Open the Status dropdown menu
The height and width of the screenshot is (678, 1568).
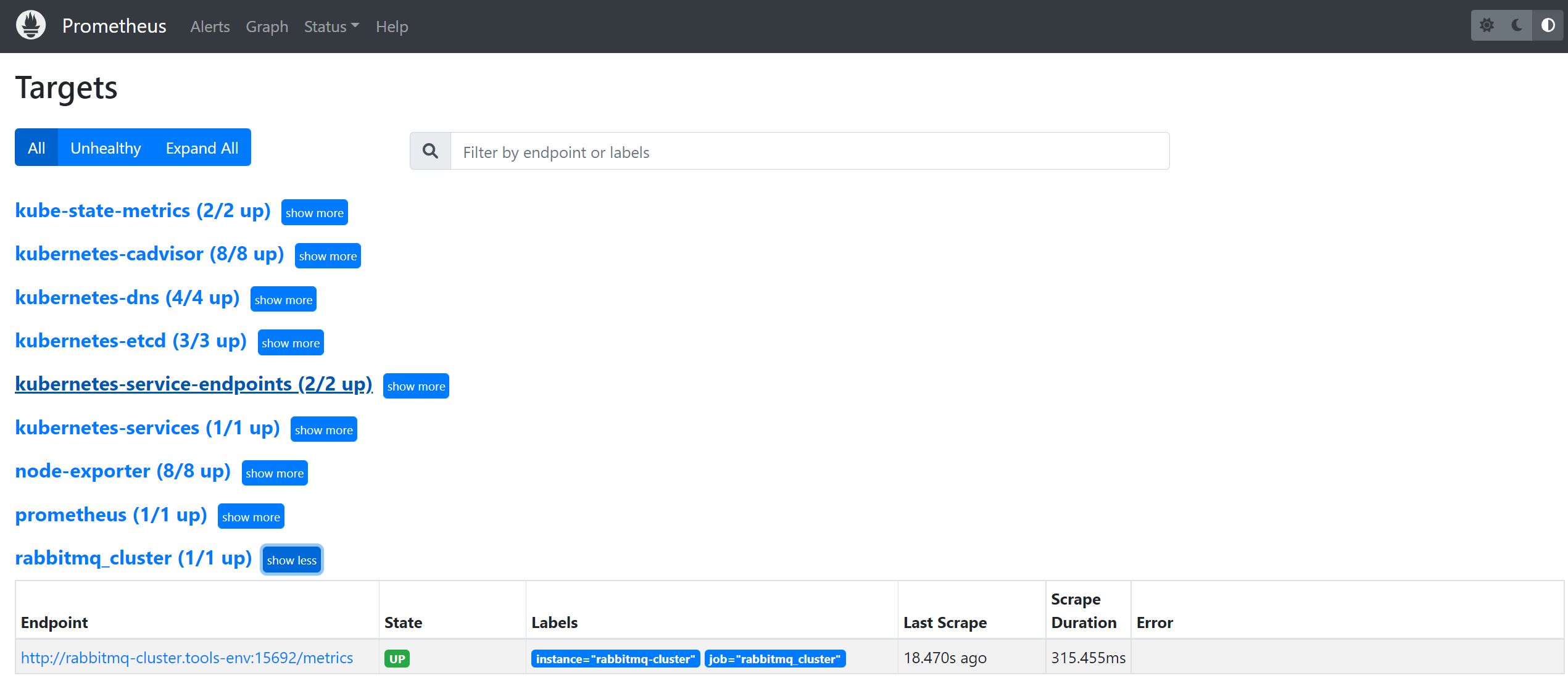click(331, 27)
